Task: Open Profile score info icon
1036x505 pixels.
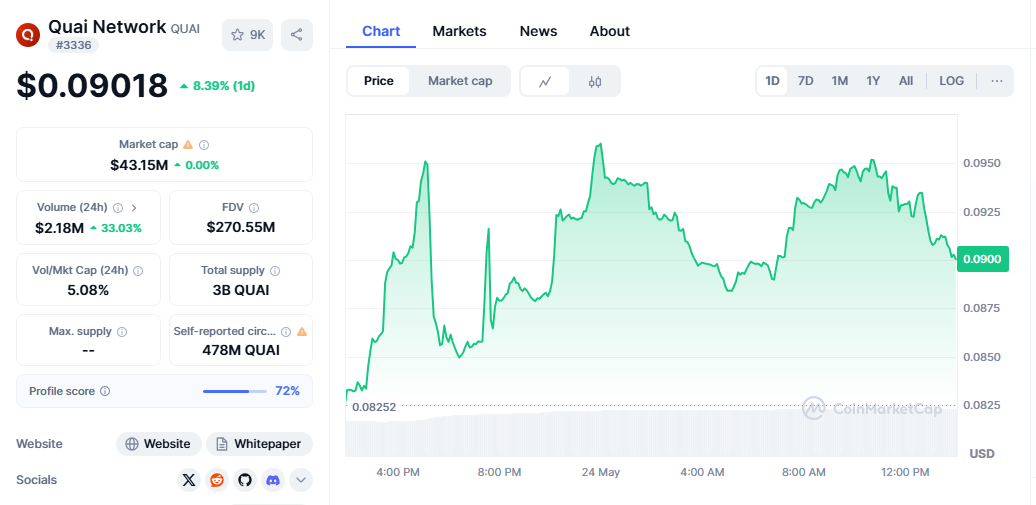Action: pyautogui.click(x=105, y=391)
